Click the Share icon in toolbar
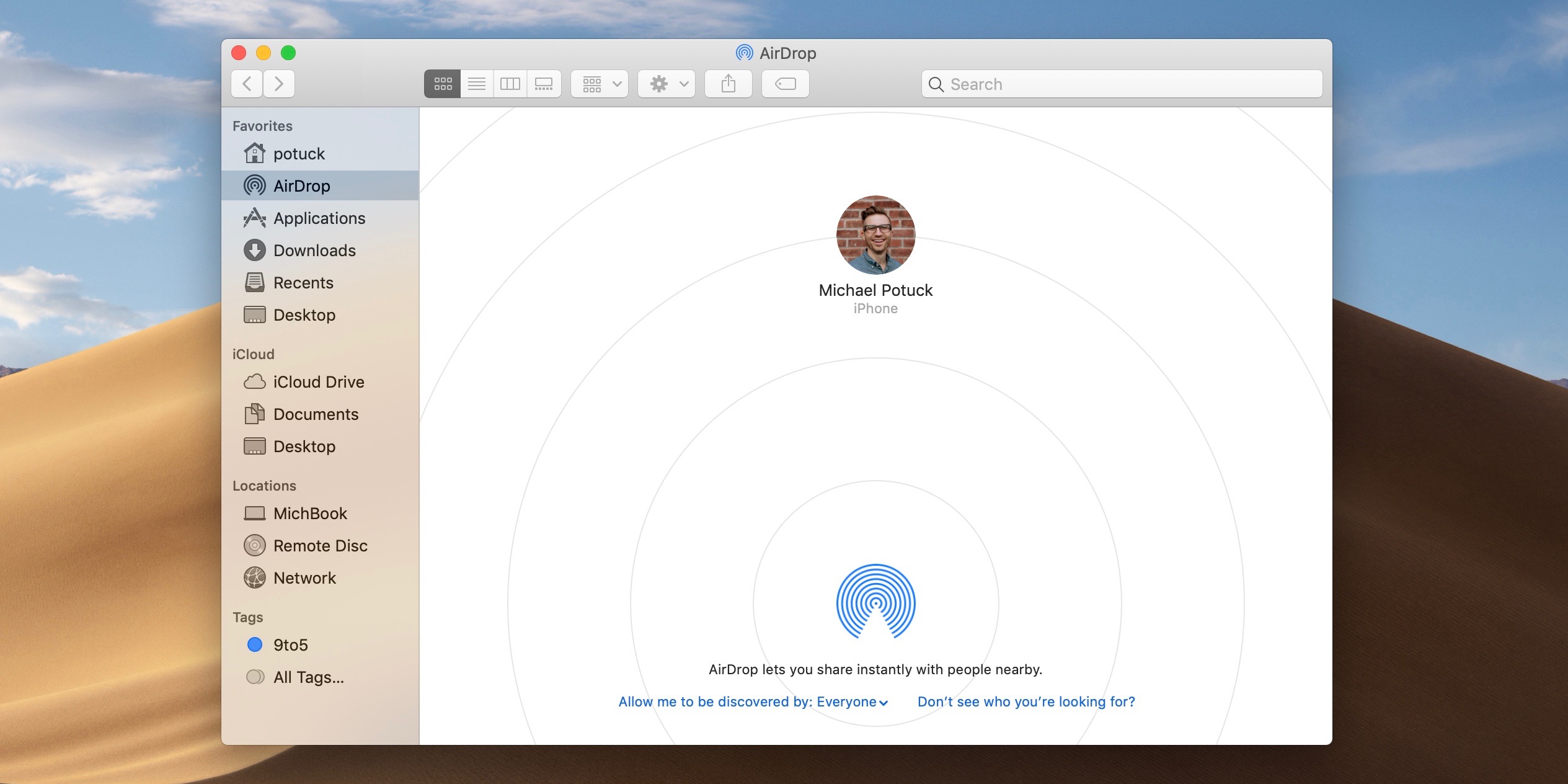Image resolution: width=1568 pixels, height=784 pixels. (x=729, y=83)
